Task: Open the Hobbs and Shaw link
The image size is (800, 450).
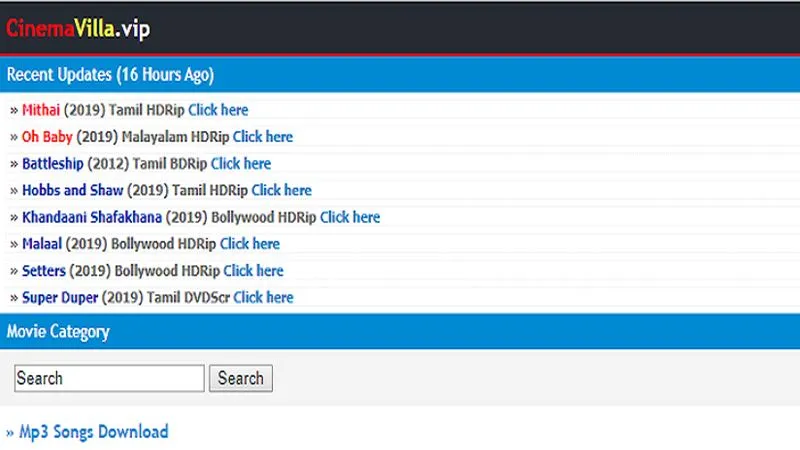Action: (x=72, y=190)
